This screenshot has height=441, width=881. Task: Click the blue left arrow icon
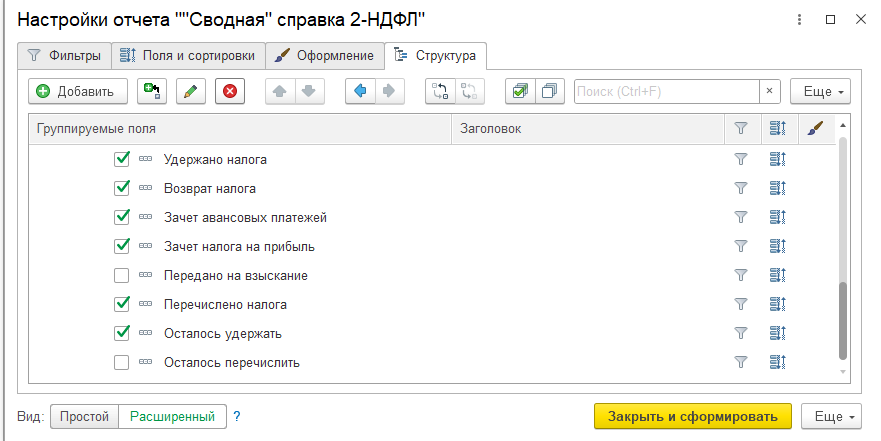tap(360, 91)
